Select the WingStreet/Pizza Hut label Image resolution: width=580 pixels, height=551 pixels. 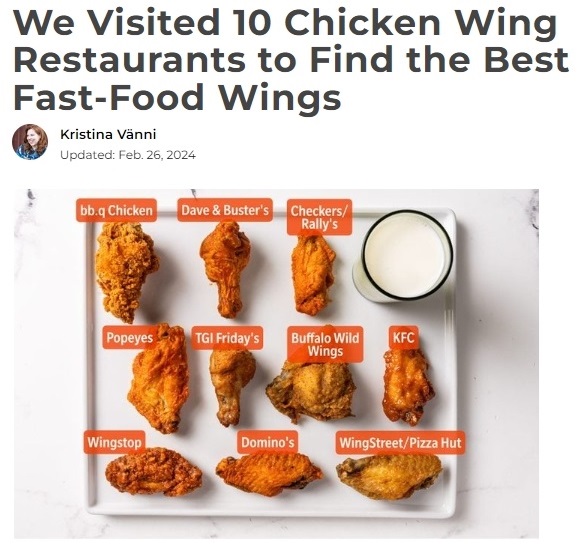tap(400, 443)
